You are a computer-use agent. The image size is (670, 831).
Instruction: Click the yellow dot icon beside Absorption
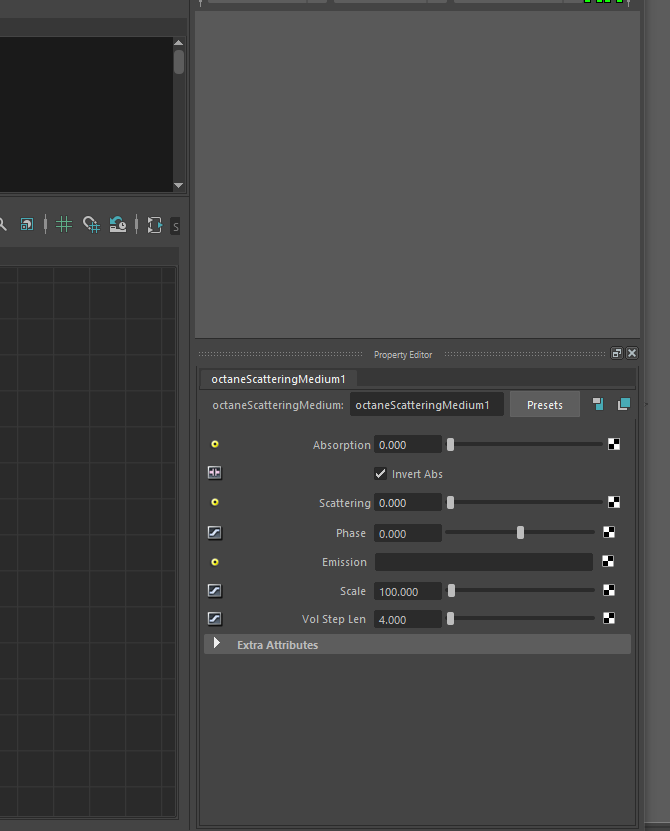[x=215, y=444]
